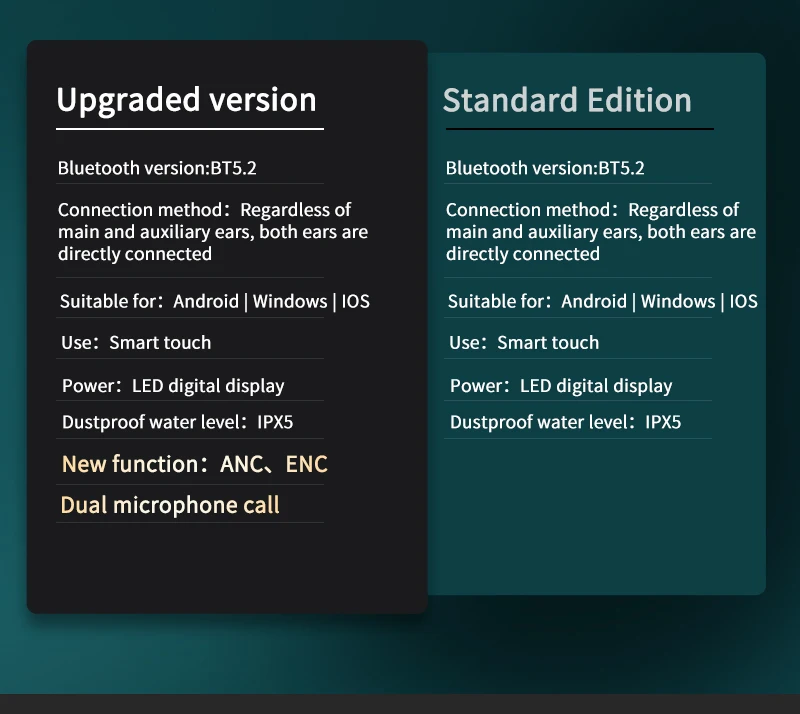Click IOS in the Upgraded version panel

pyautogui.click(x=356, y=301)
